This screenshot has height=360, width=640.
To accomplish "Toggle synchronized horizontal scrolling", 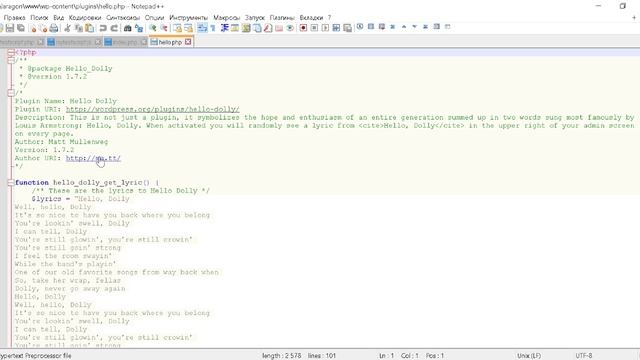I will coord(188,28).
